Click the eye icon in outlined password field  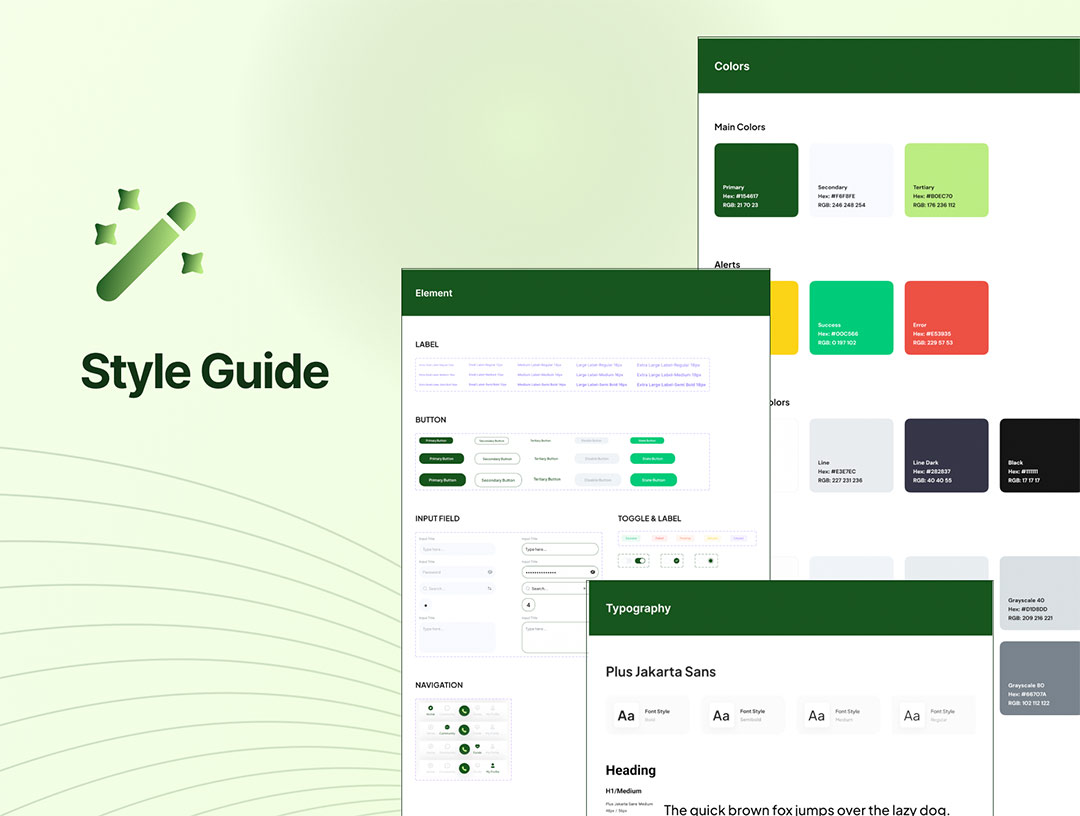[x=592, y=572]
